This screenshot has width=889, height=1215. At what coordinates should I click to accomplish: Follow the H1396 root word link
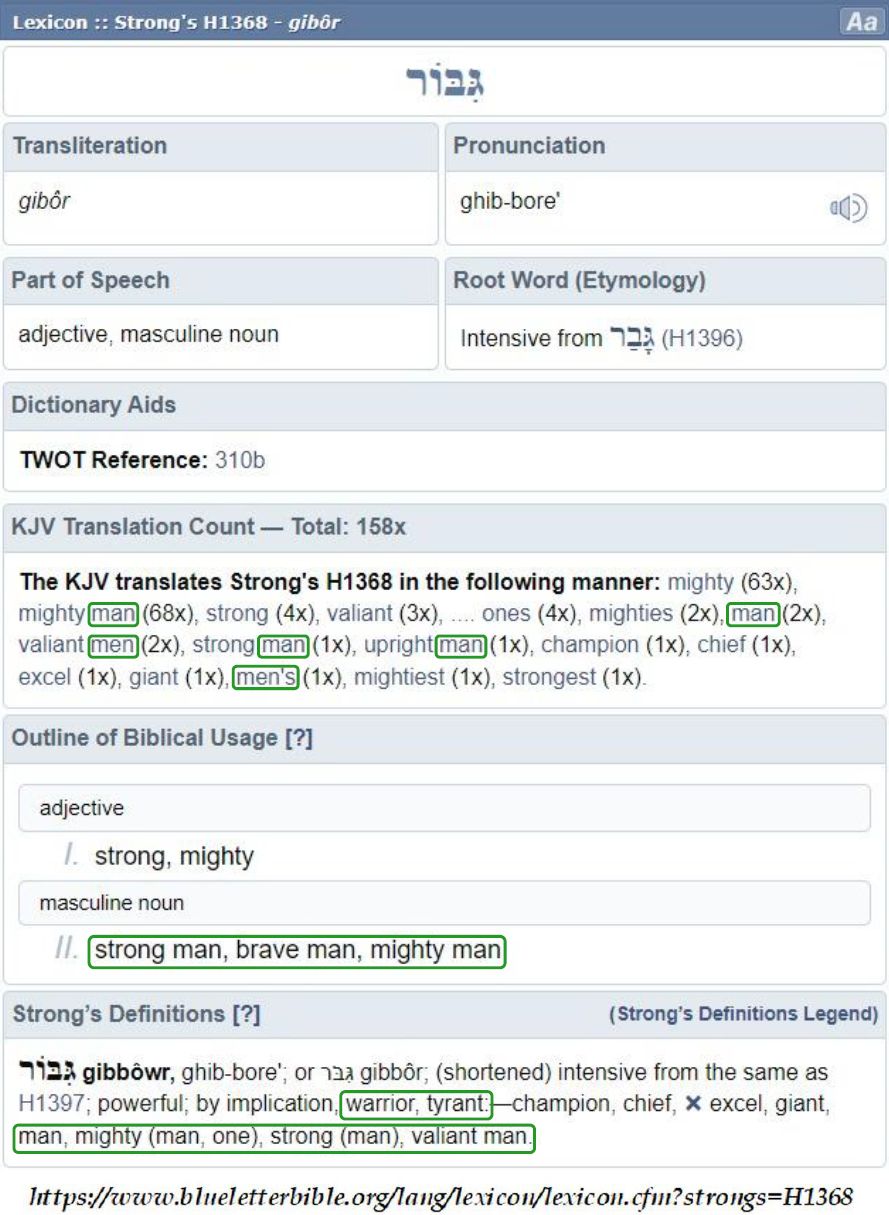tap(702, 339)
